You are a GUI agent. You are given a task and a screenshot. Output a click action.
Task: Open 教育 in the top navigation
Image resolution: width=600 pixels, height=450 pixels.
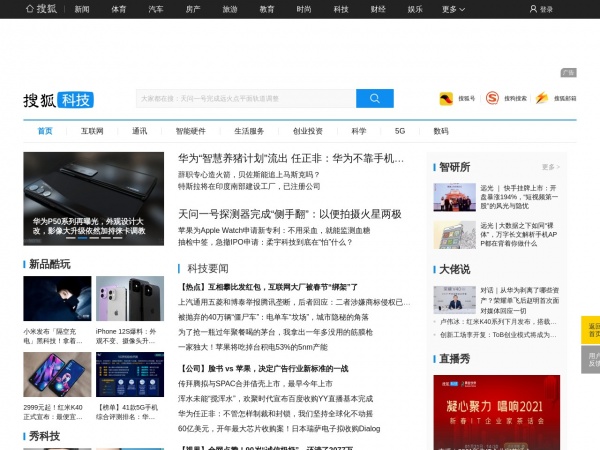pyautogui.click(x=267, y=9)
